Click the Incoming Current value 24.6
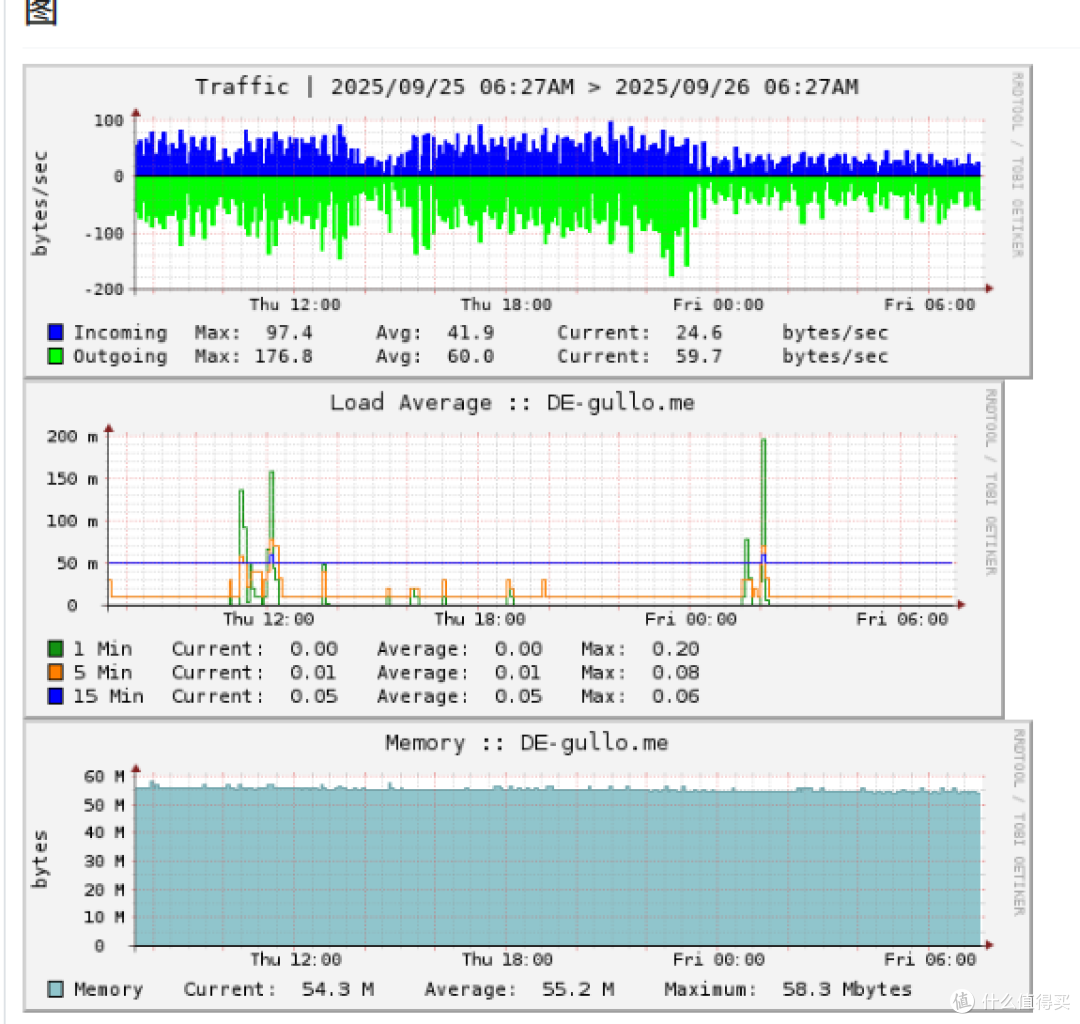1080x1024 pixels. pyautogui.click(x=698, y=333)
